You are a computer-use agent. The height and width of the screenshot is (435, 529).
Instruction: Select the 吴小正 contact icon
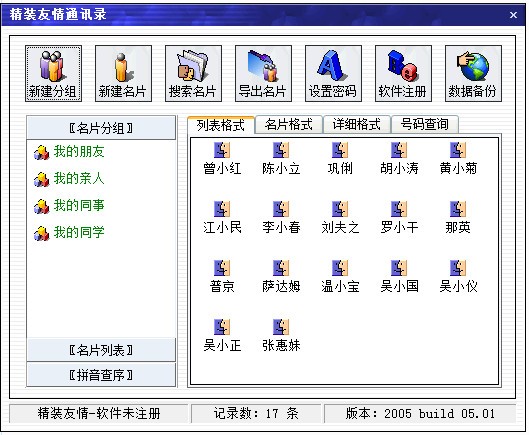click(222, 327)
